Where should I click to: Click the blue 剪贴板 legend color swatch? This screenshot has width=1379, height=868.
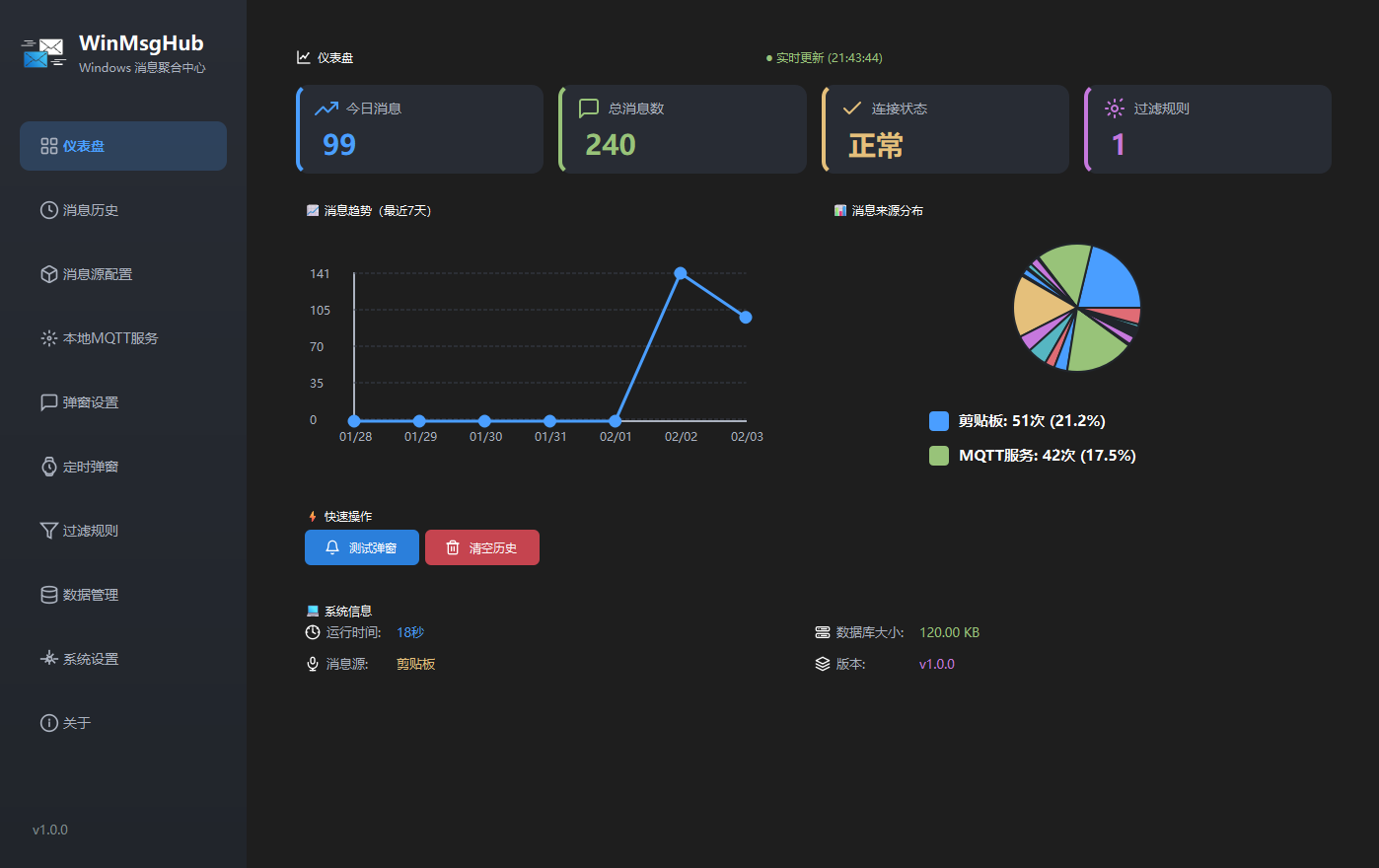point(939,421)
